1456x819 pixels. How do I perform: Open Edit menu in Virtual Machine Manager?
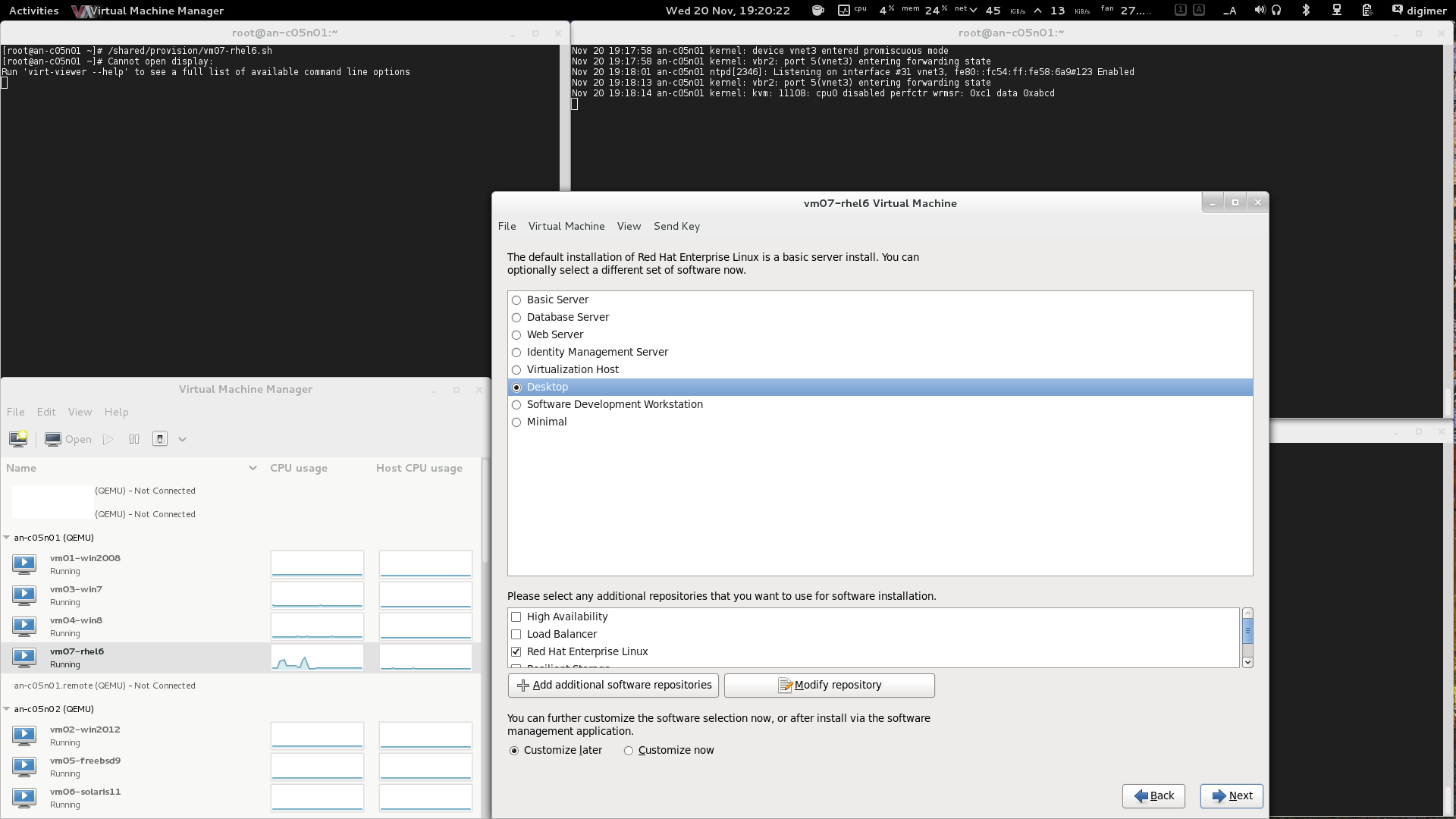[46, 412]
